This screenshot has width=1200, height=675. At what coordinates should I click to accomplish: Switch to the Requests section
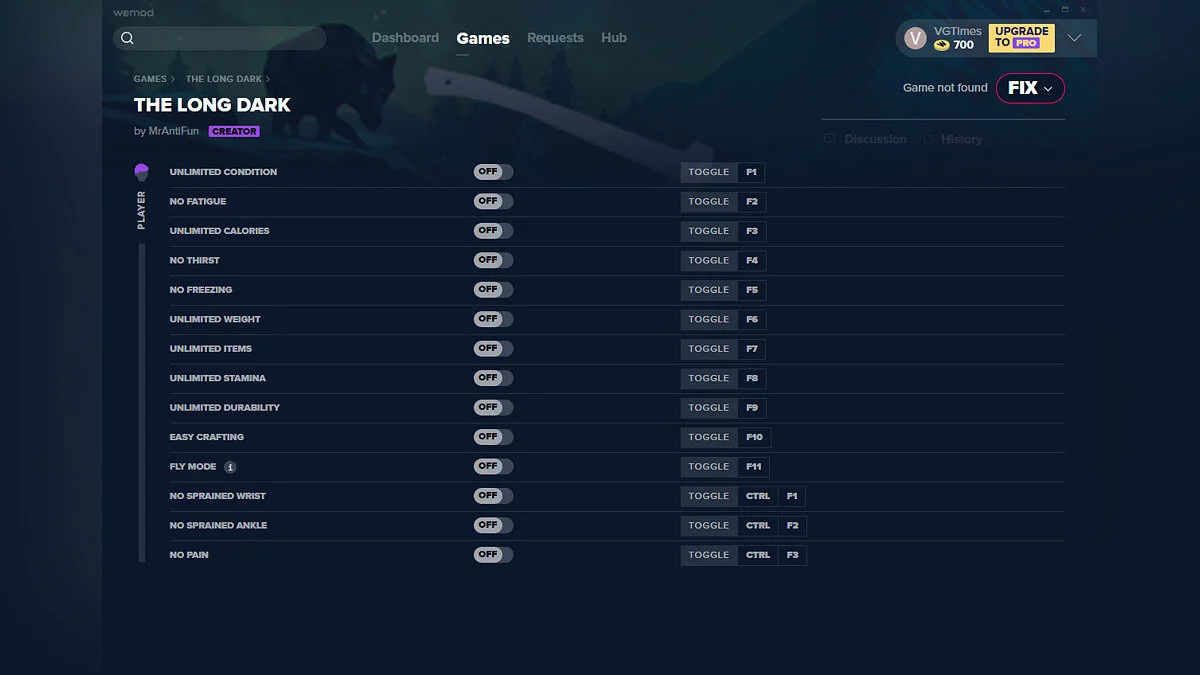coord(555,37)
